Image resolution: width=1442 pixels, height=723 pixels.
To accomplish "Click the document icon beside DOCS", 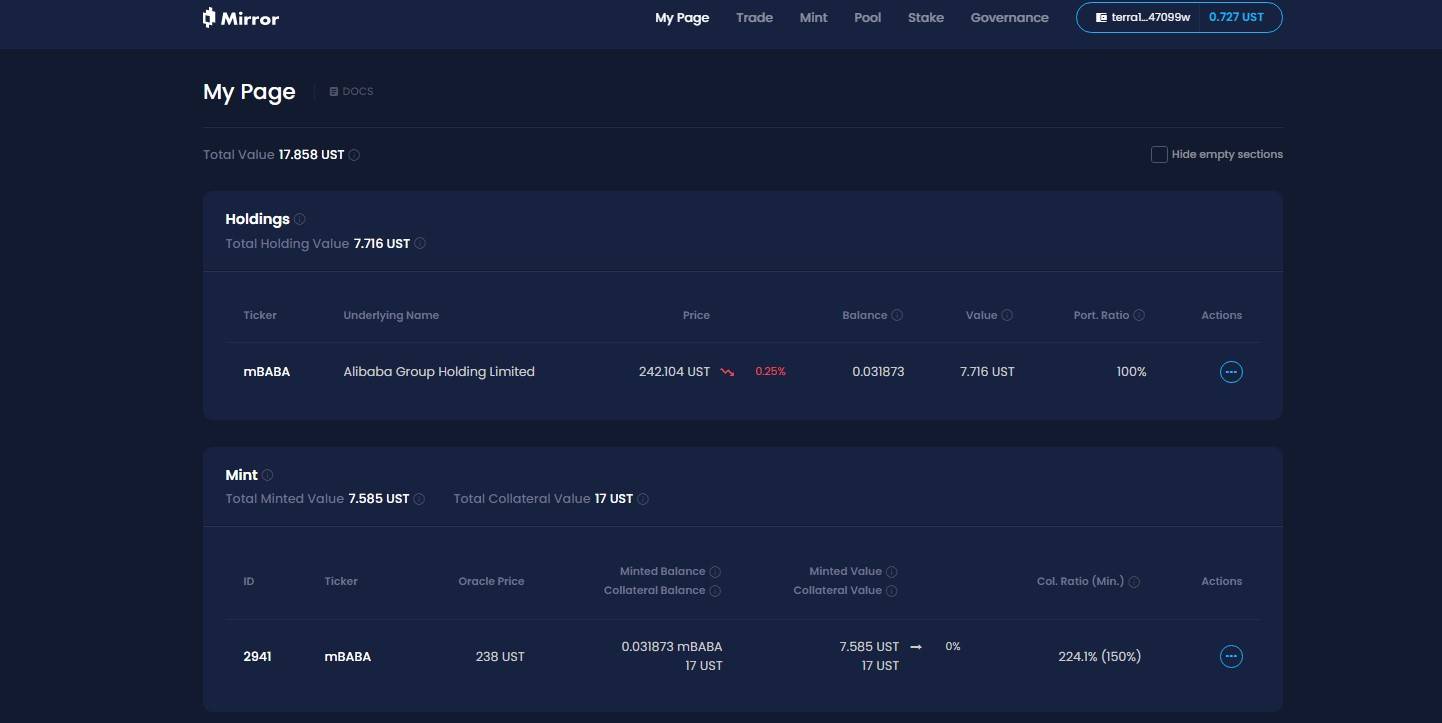I will (334, 91).
